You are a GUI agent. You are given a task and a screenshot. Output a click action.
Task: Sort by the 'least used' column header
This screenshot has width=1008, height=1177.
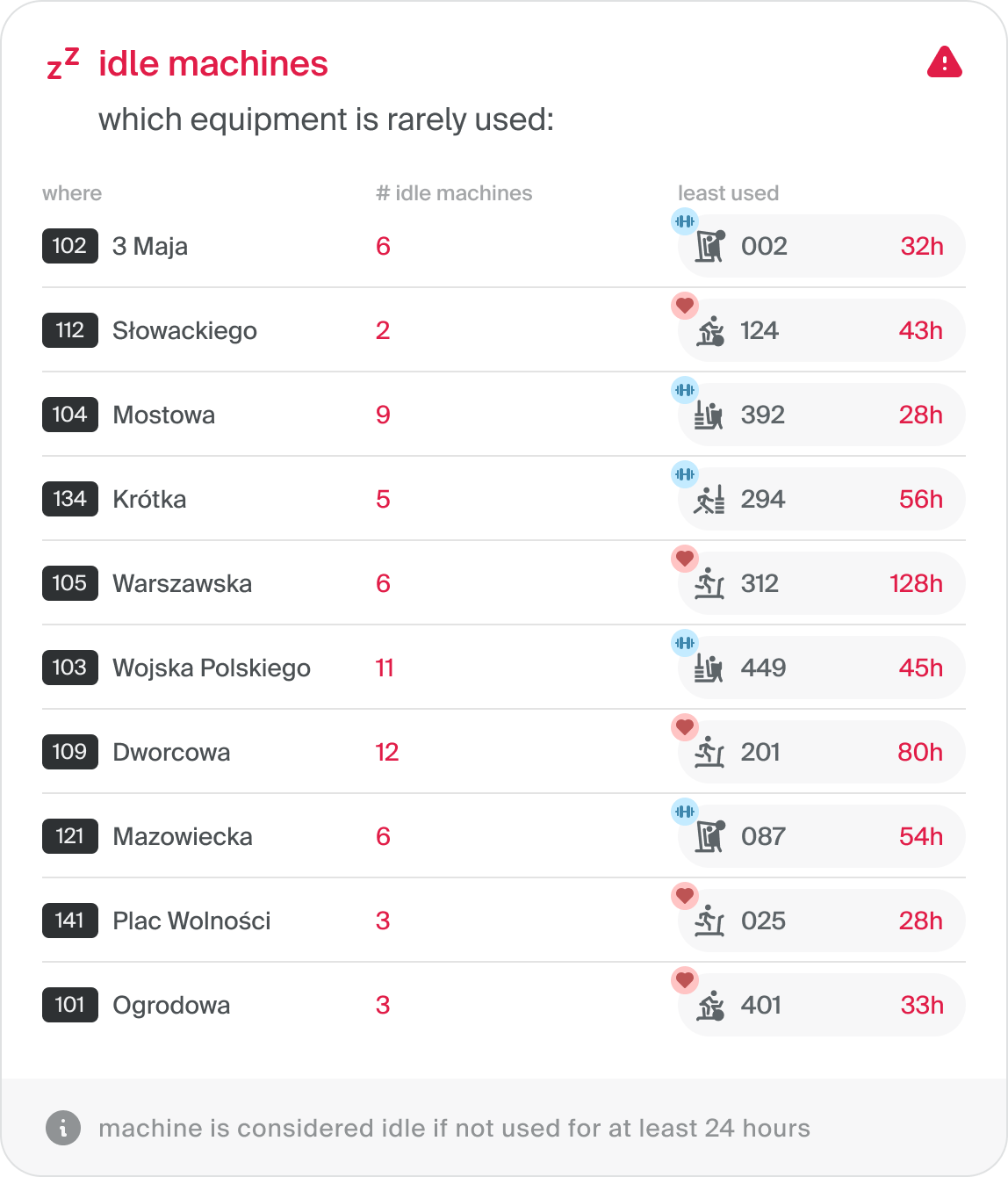click(729, 193)
